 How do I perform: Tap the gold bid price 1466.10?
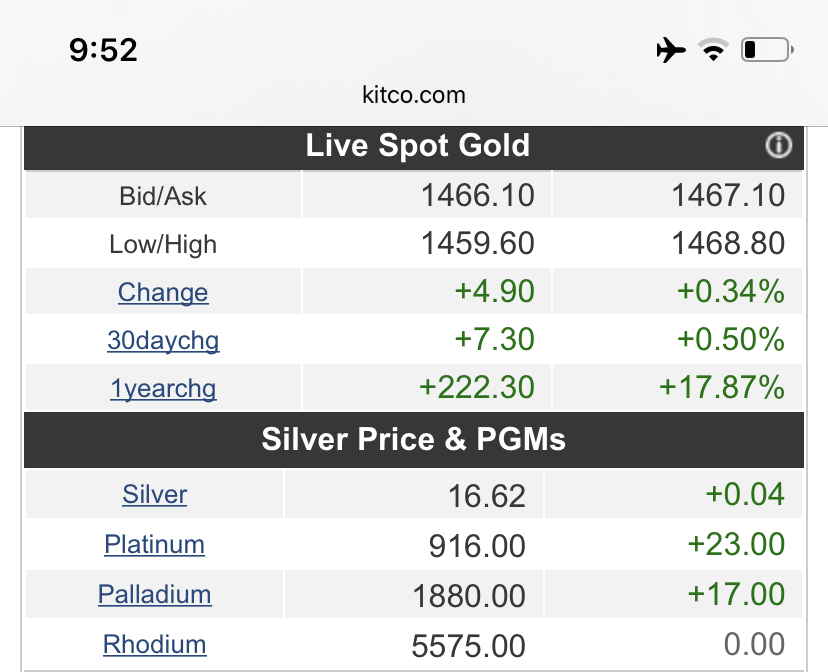pyautogui.click(x=477, y=195)
